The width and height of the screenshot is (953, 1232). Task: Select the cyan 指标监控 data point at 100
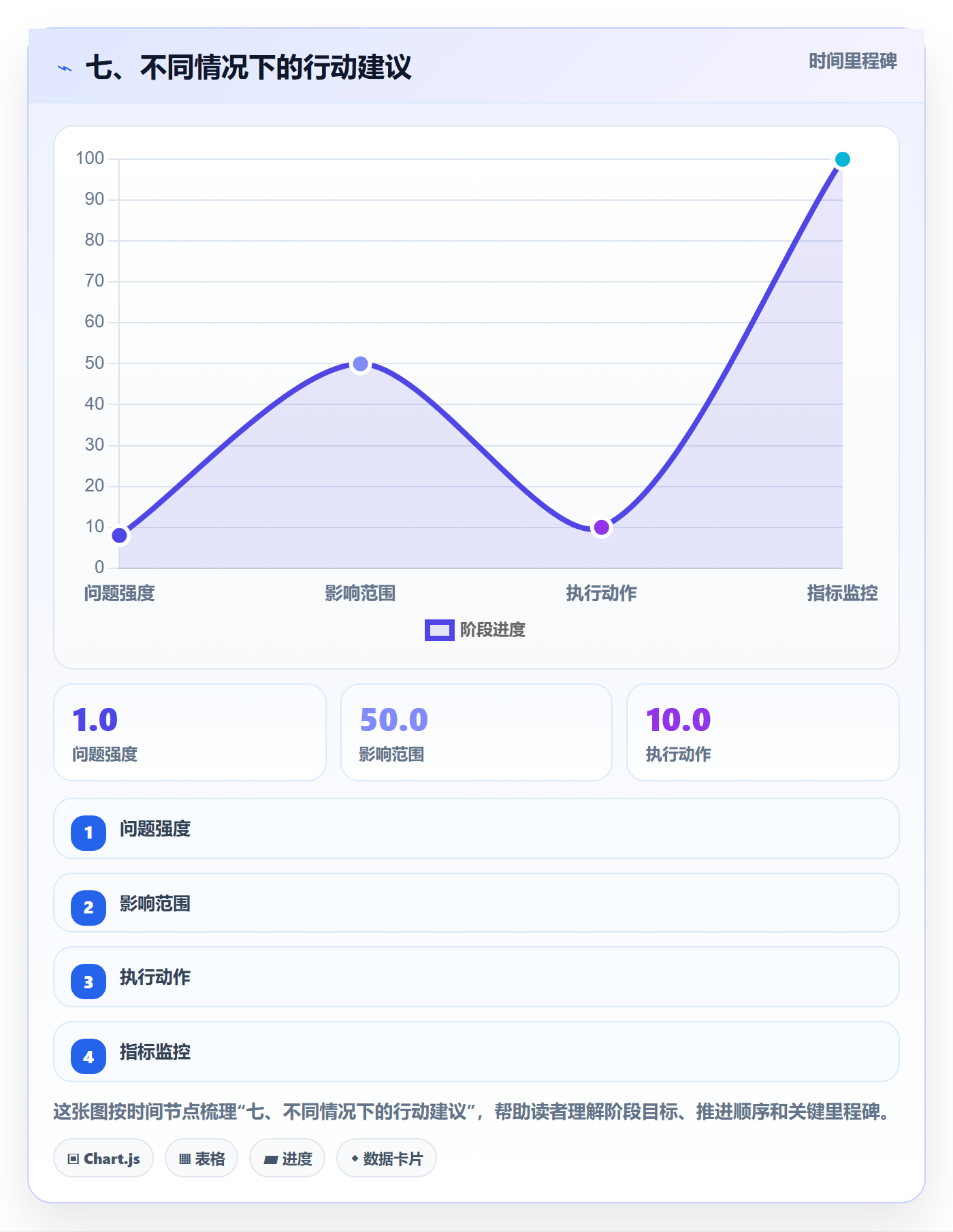[843, 159]
